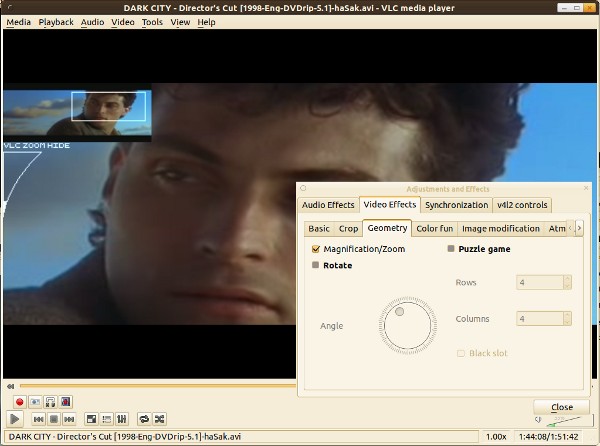Viewport: 600px width, 446px height.
Task: Open the Color fun sub-tab
Action: (435, 229)
